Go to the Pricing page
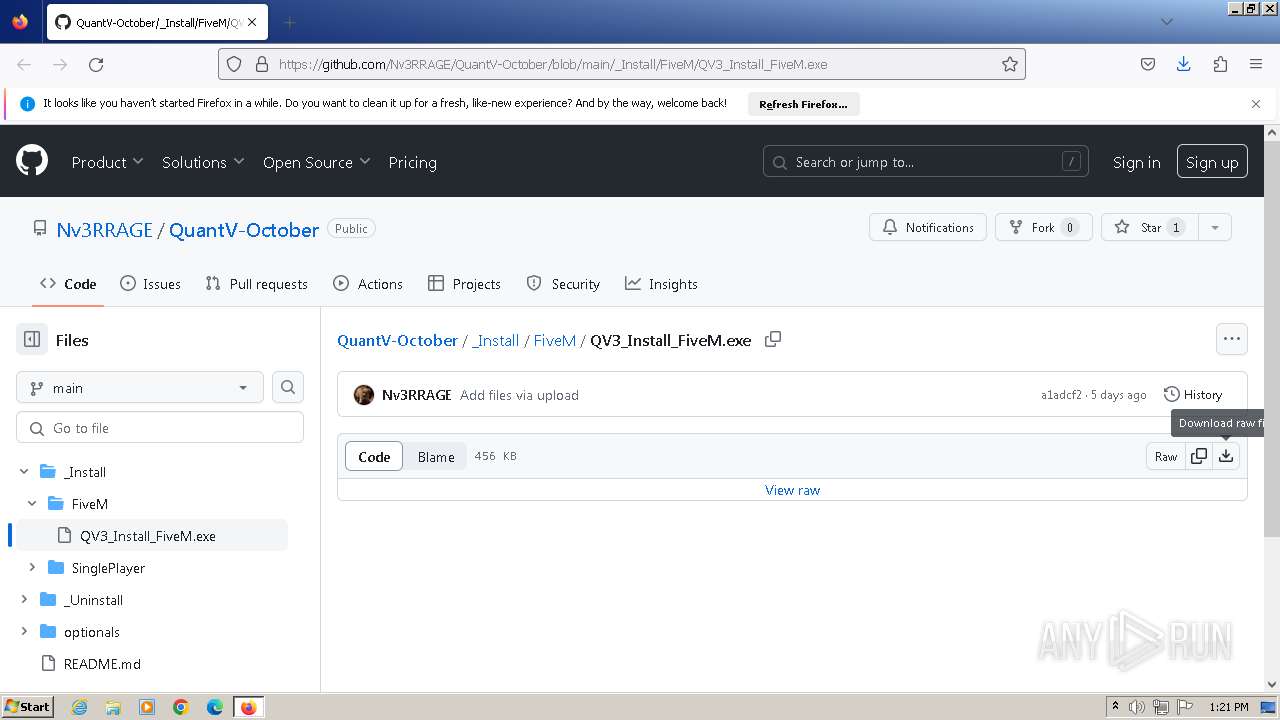This screenshot has height=720, width=1280. coord(412,162)
